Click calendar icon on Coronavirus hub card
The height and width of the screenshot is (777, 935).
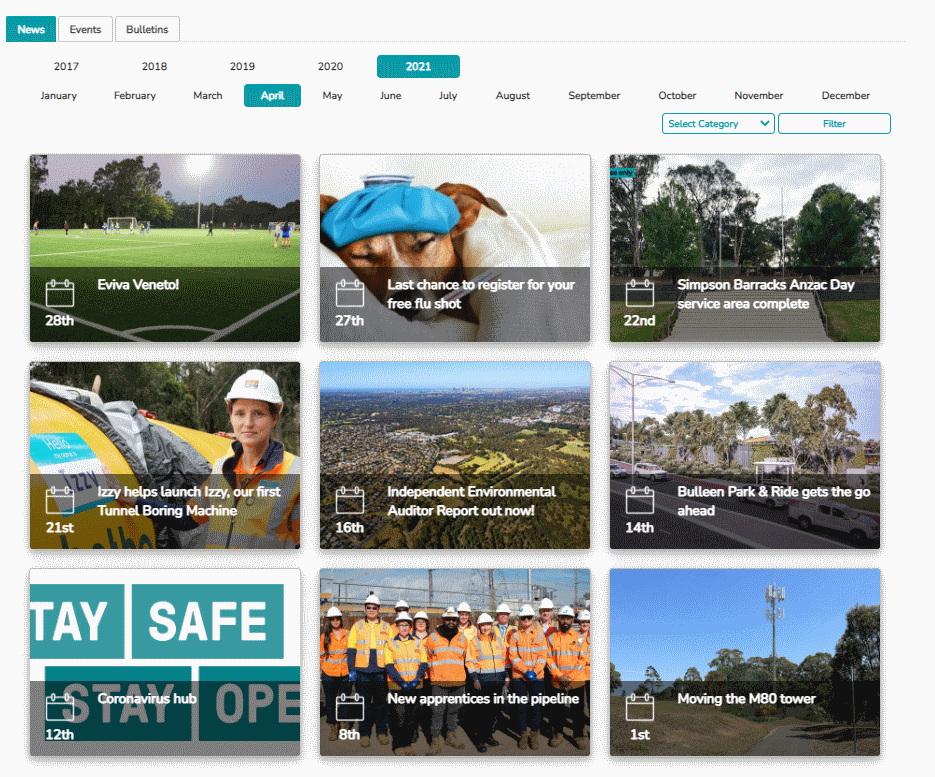(60, 707)
